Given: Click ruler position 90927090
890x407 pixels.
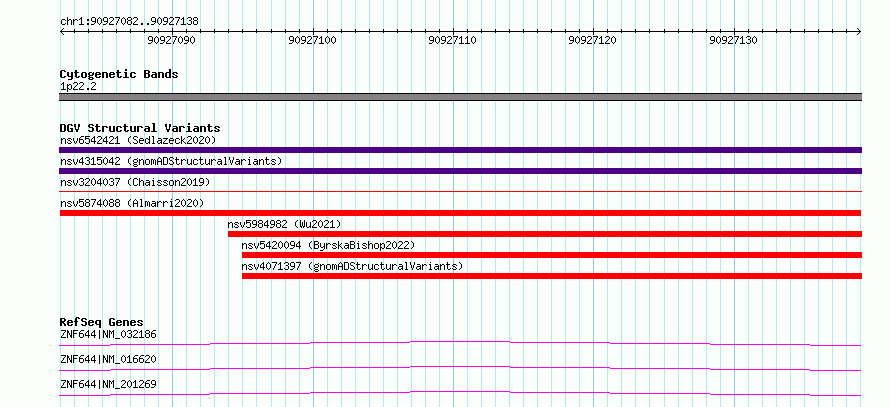Looking at the screenshot, I should 171,40.
